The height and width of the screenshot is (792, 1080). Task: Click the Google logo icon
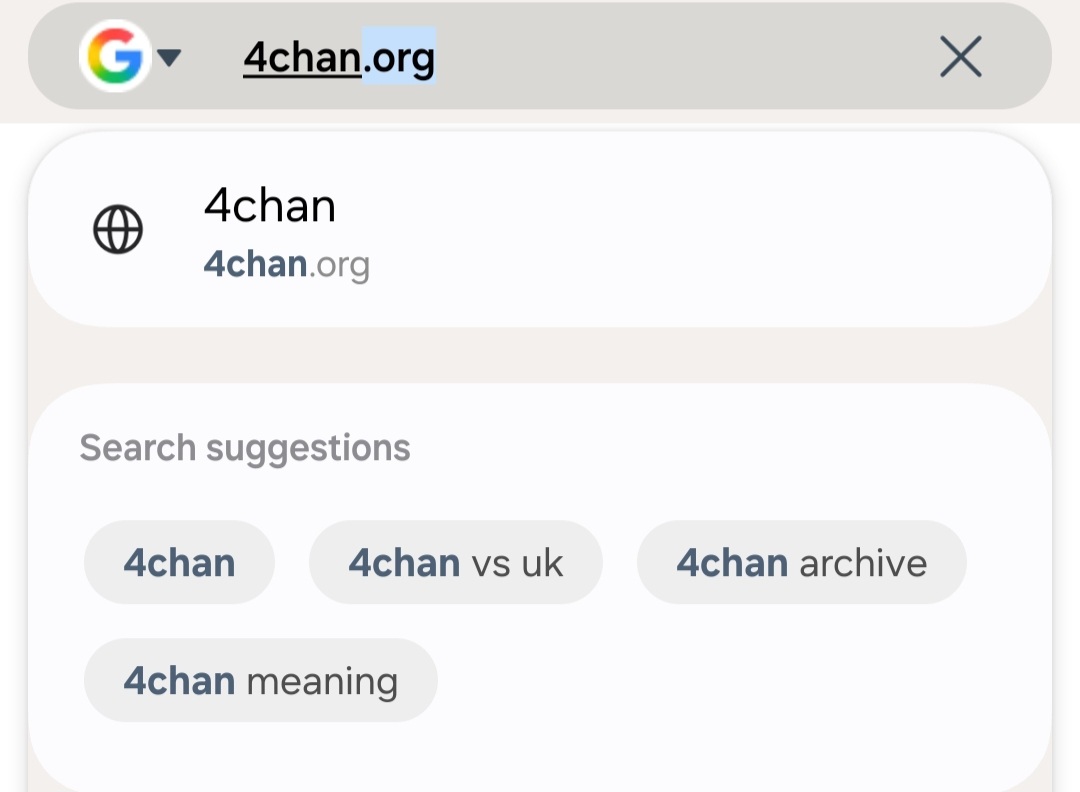(113, 58)
